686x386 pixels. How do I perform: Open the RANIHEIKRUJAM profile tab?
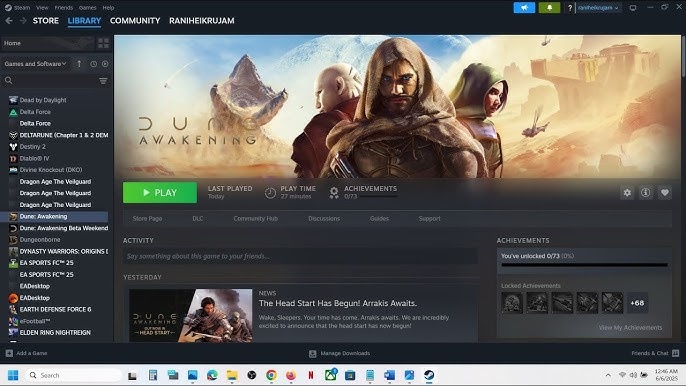click(202, 21)
